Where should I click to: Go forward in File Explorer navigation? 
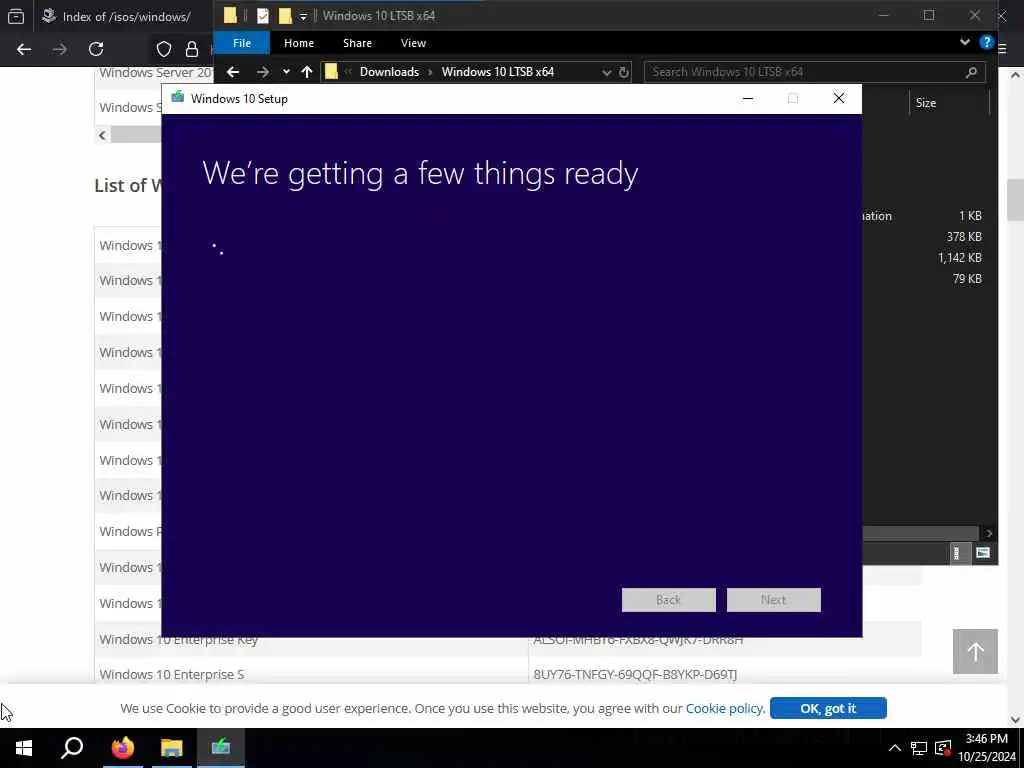point(263,72)
